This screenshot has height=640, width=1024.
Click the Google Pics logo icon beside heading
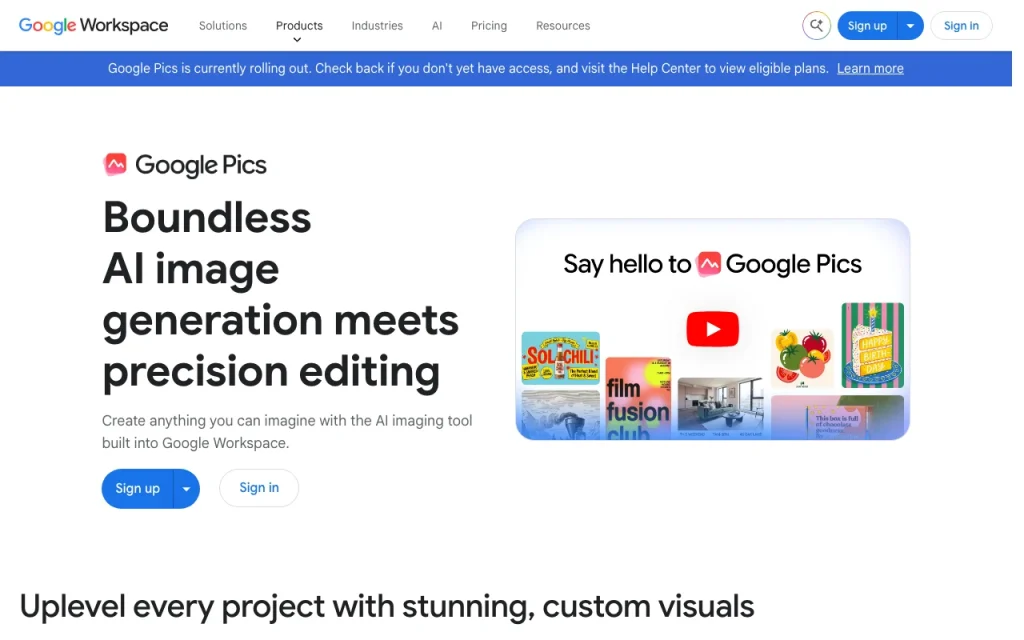115,164
